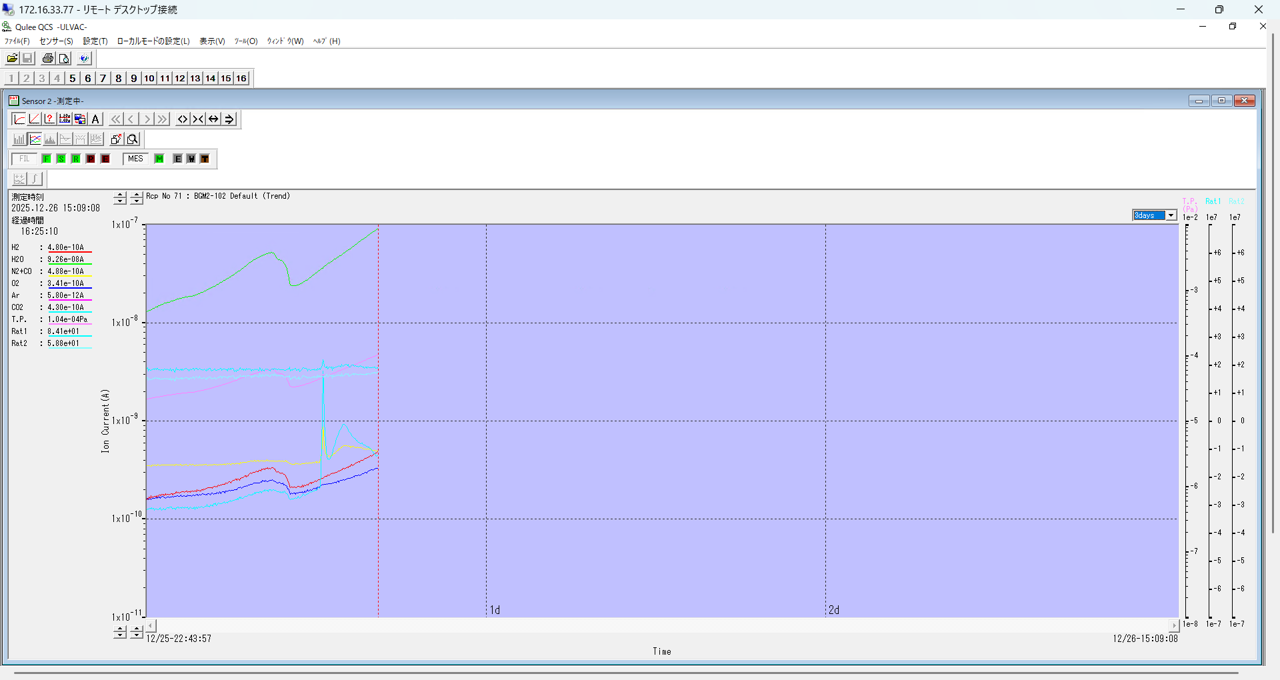Toggle the gray E indicator after M

(x=178, y=159)
